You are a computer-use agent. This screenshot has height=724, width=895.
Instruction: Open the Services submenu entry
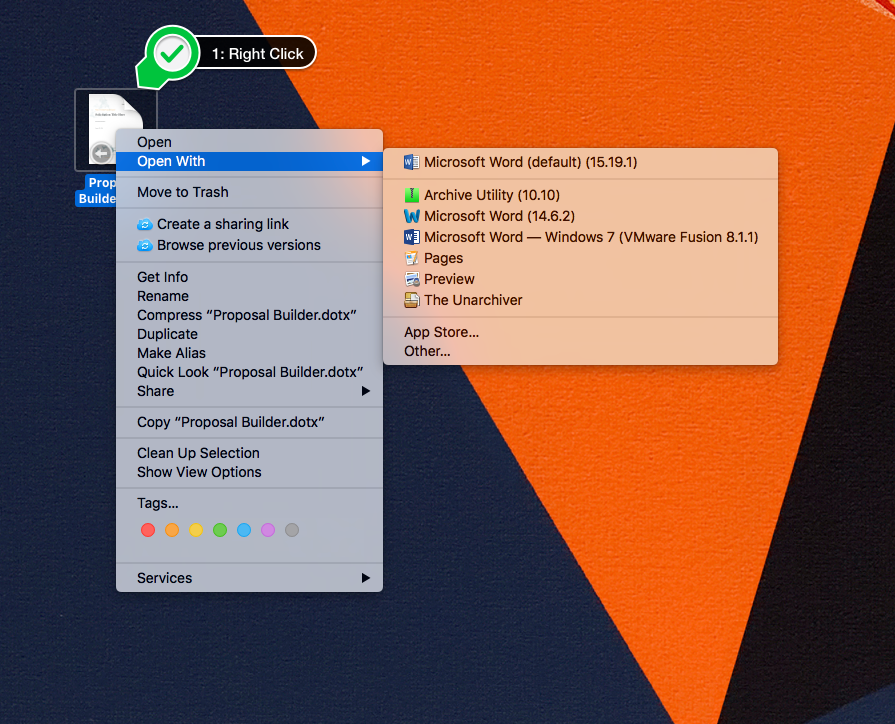tap(249, 578)
